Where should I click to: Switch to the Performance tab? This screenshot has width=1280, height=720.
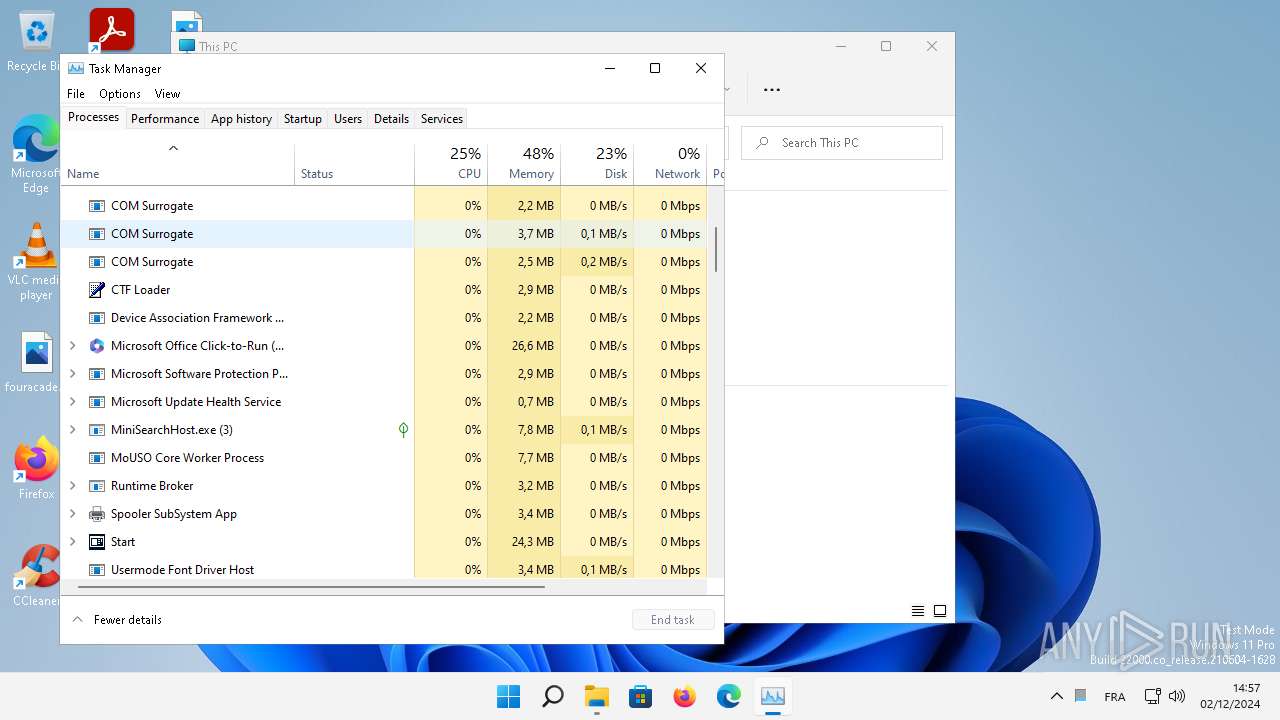pyautogui.click(x=165, y=119)
